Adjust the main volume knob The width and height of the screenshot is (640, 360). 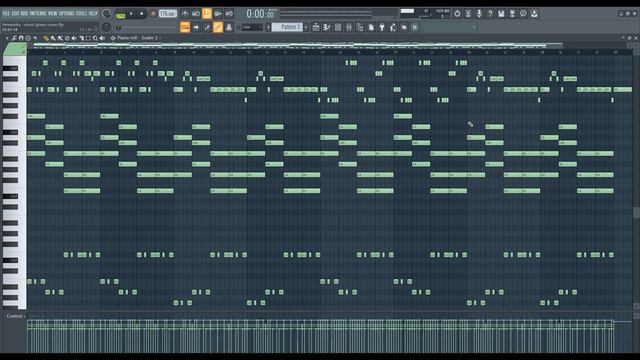coord(107,14)
